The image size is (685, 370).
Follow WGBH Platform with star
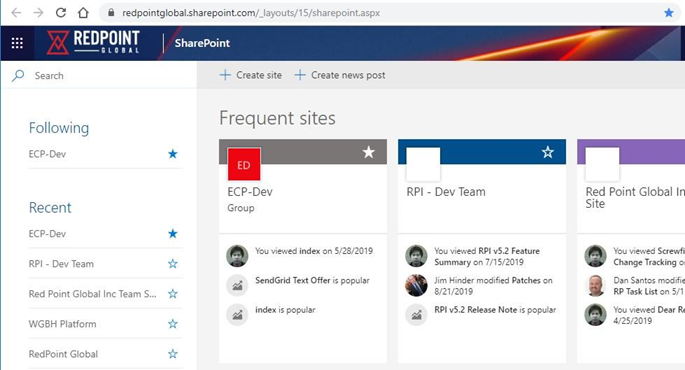tap(173, 324)
